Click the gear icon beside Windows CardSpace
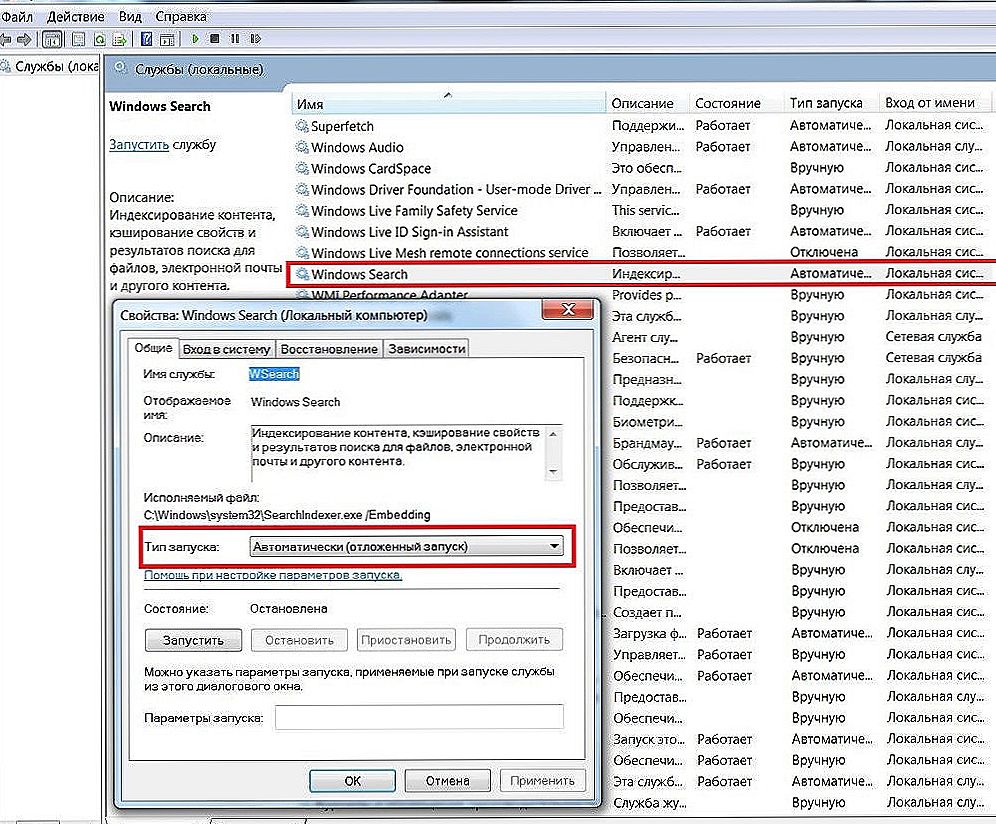This screenshot has height=824, width=996. [x=302, y=168]
